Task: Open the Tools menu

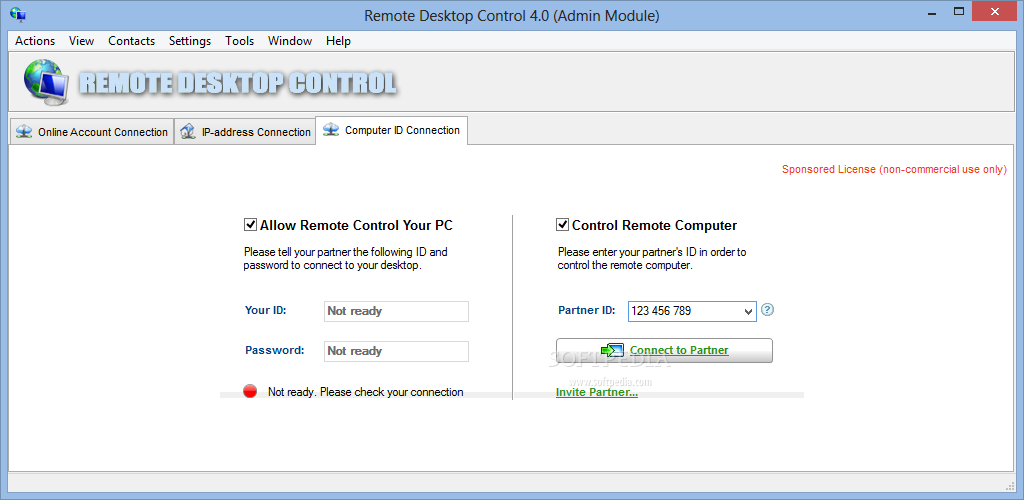Action: [240, 40]
